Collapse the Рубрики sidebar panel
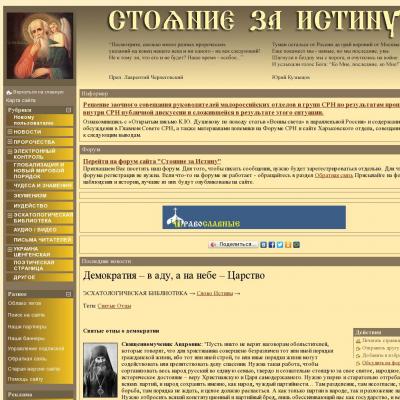The width and height of the screenshot is (400, 400). [68, 110]
